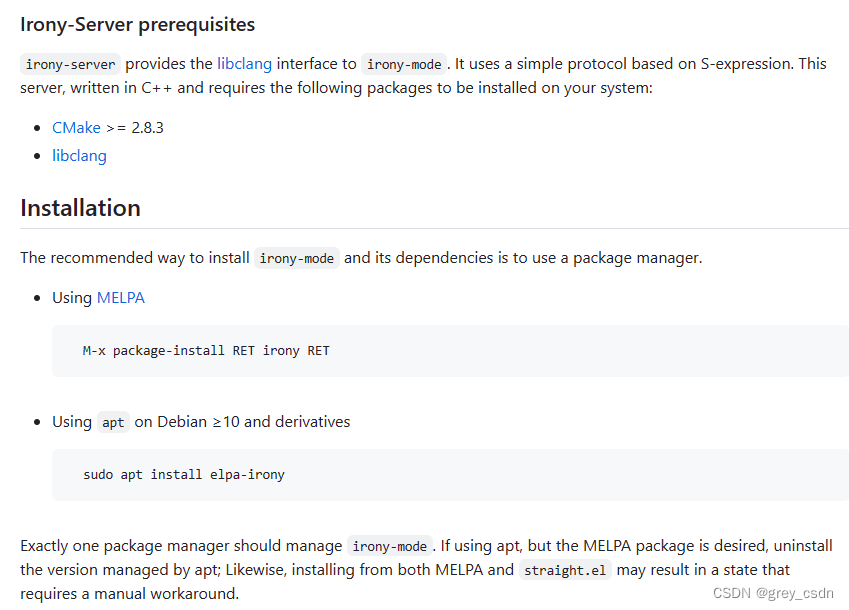The image size is (849, 610).
Task: Click the 'requires a manual workaround' text
Action: click(x=129, y=594)
